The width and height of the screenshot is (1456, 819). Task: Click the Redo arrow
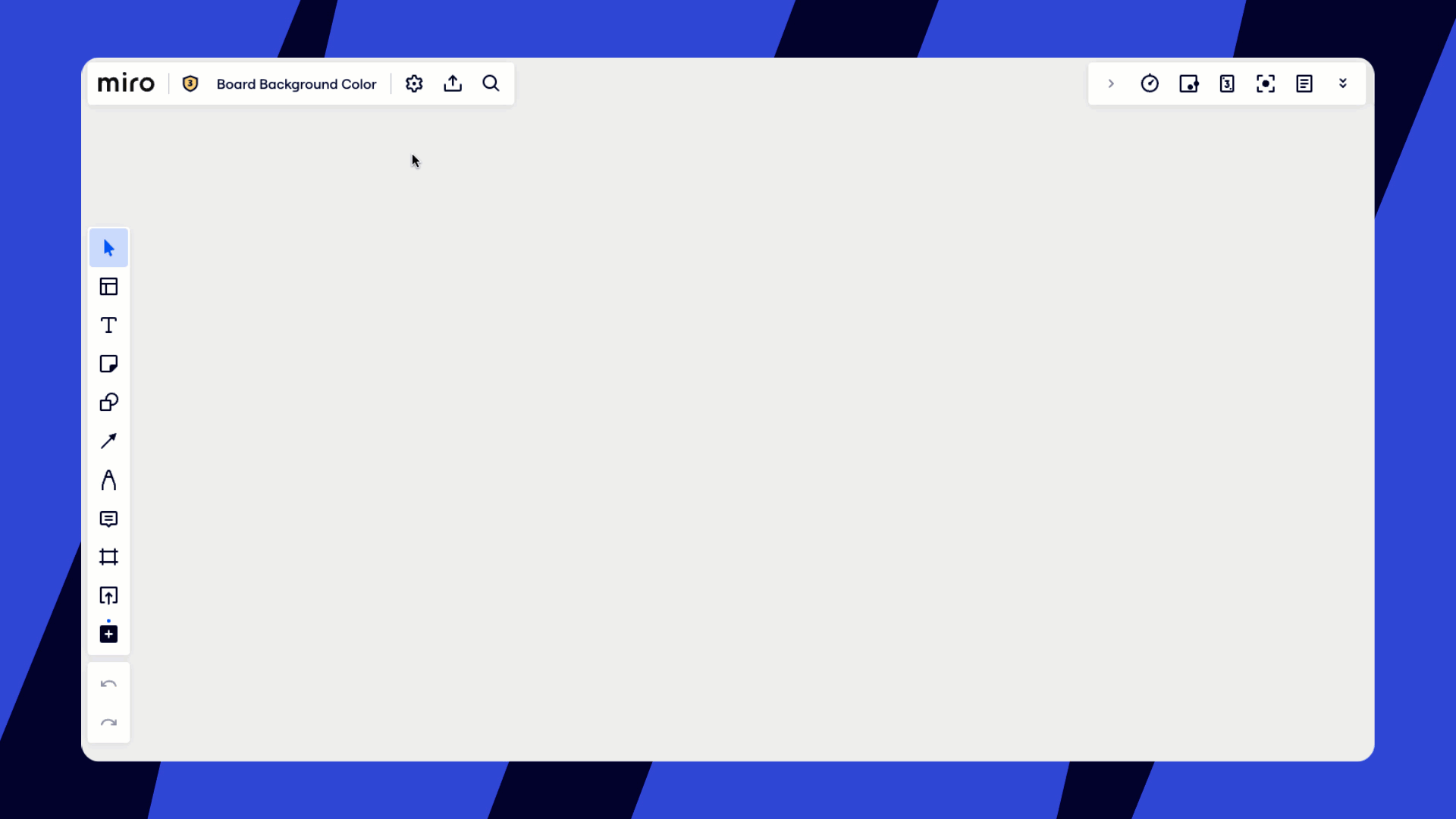click(108, 723)
